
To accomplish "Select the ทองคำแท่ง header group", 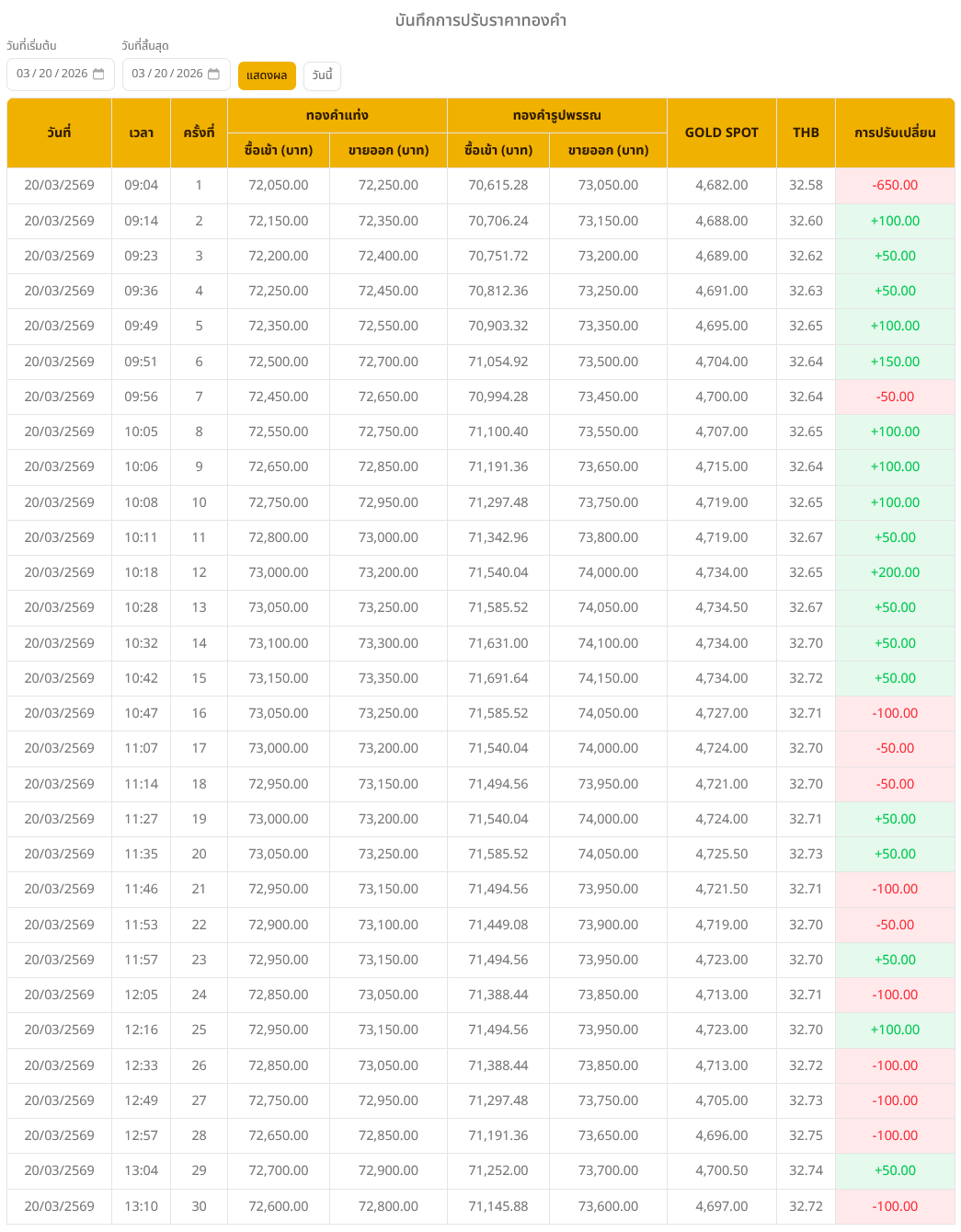I will (x=337, y=115).
